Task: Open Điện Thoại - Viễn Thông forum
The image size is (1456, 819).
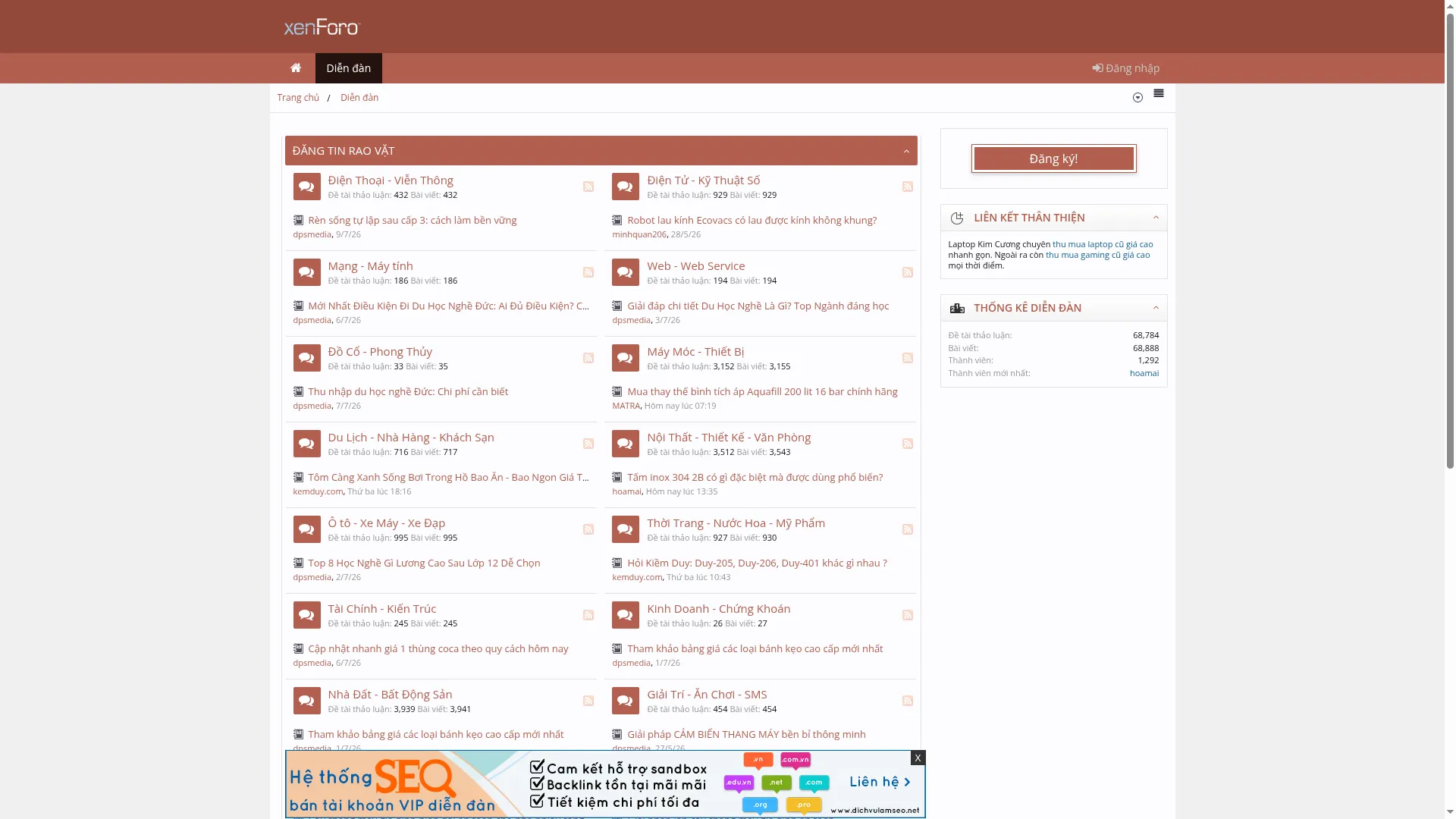Action: click(391, 180)
